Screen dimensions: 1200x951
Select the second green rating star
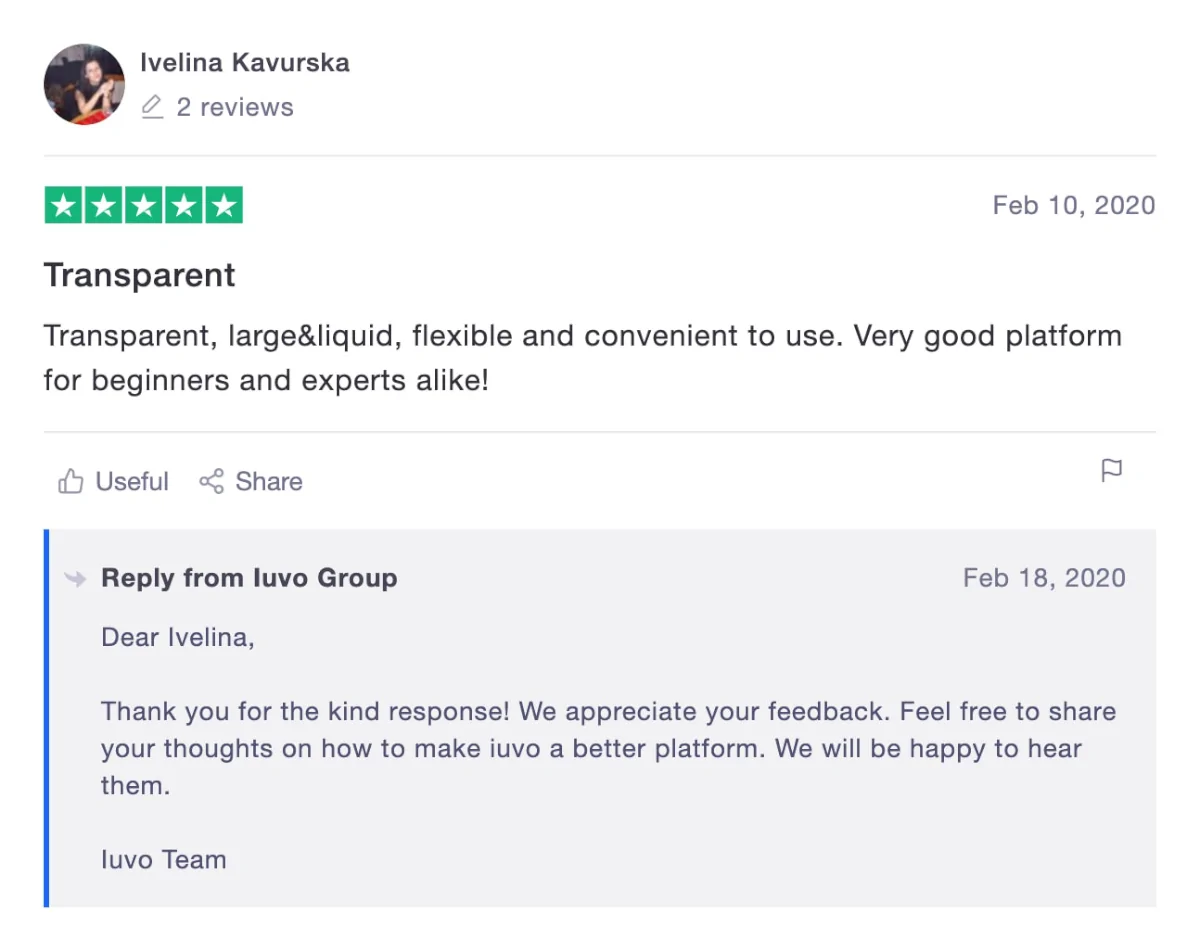coord(104,206)
